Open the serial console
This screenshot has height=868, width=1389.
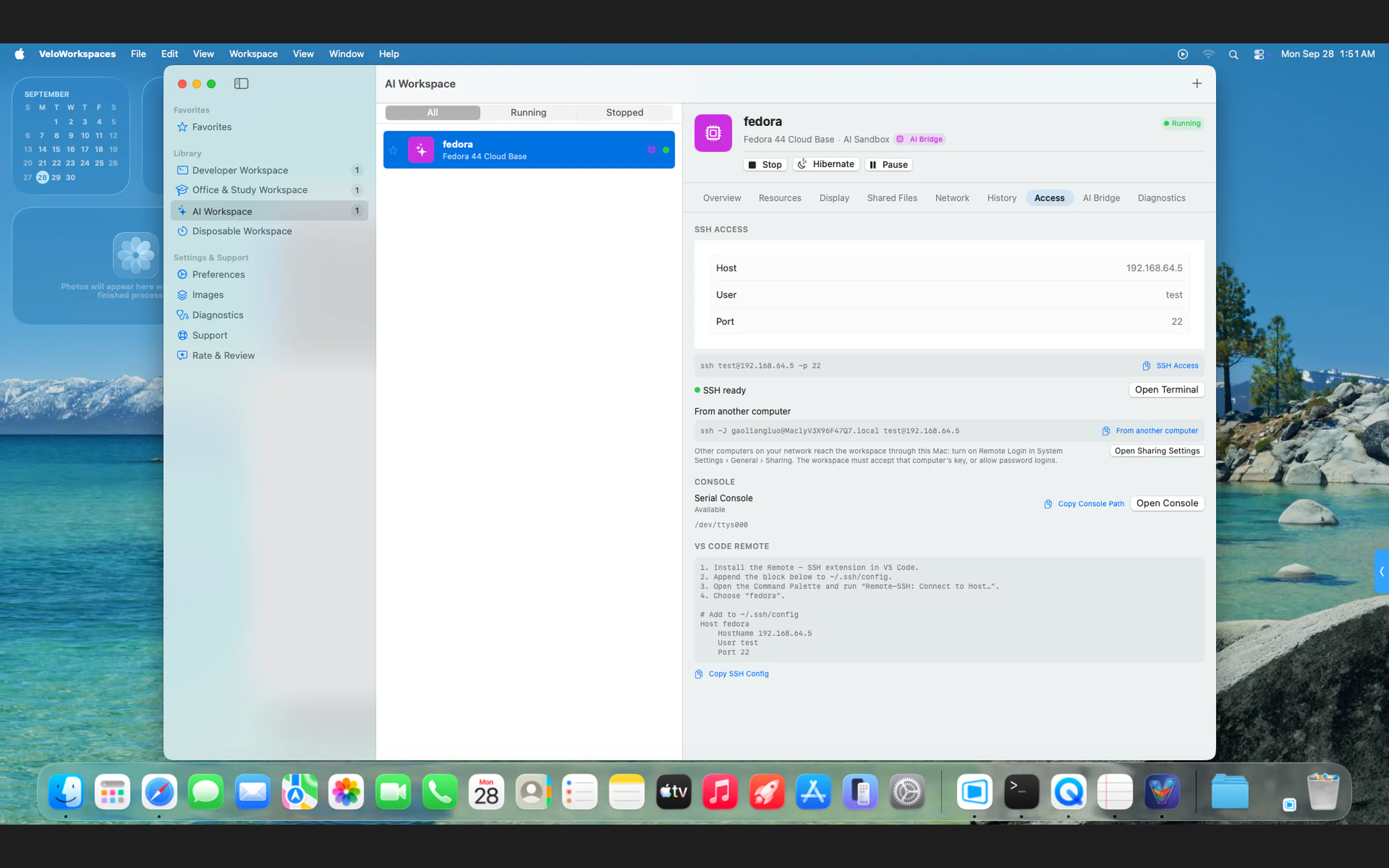1167,503
